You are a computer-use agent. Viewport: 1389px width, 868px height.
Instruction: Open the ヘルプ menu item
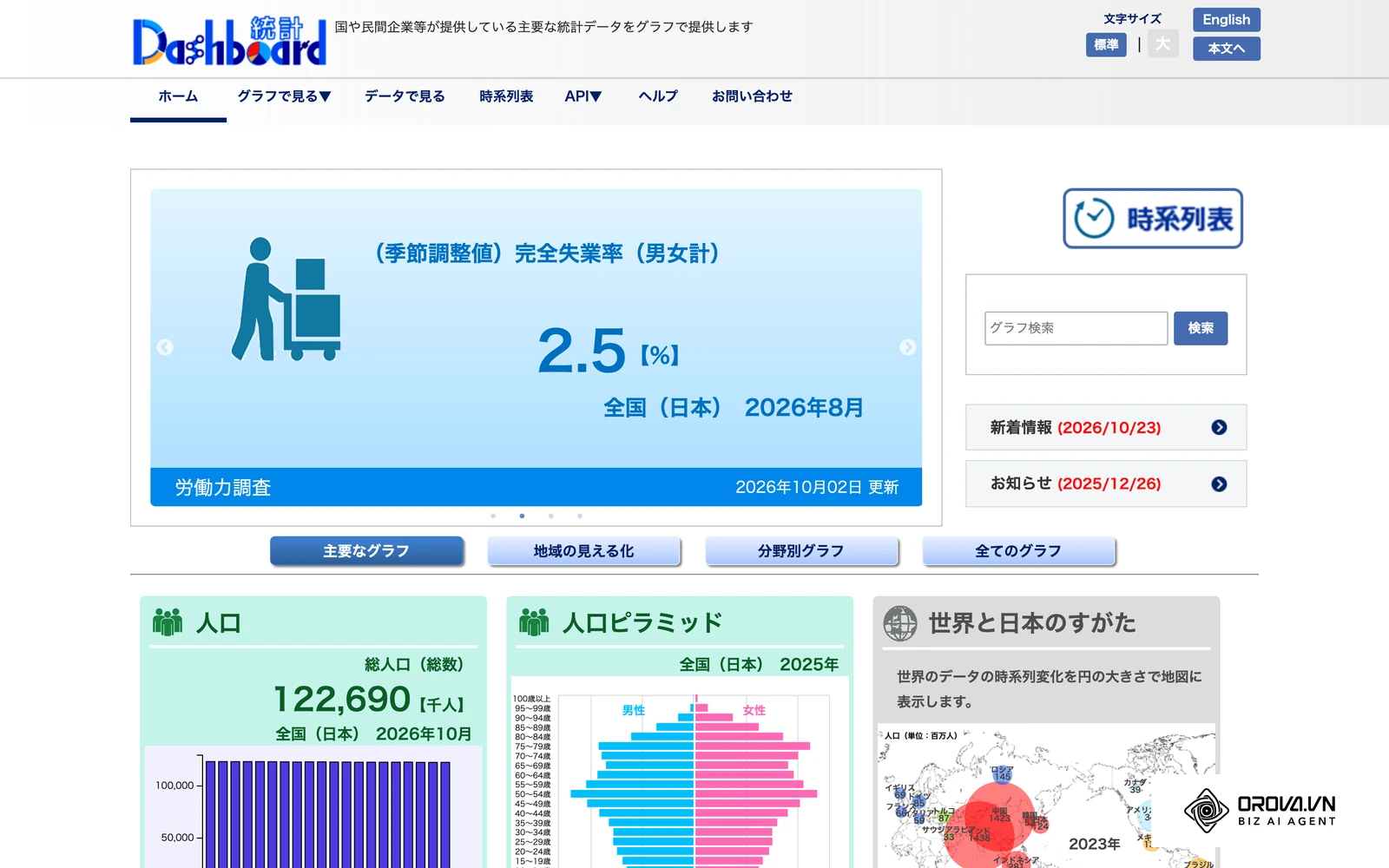pyautogui.click(x=658, y=96)
